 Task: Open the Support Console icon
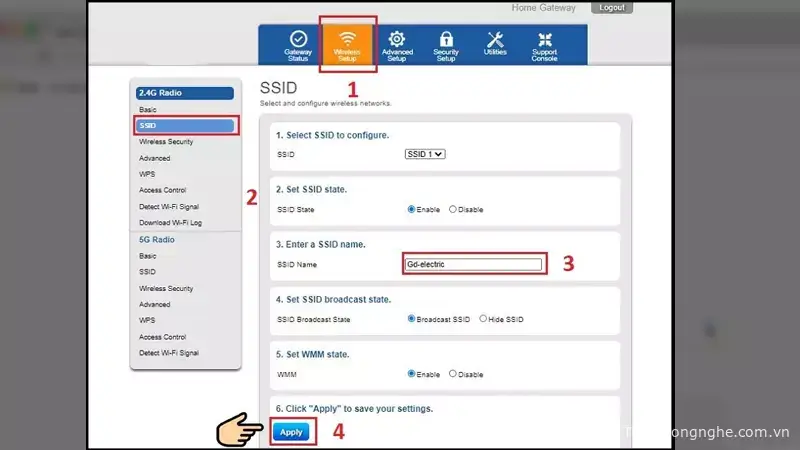pos(544,40)
